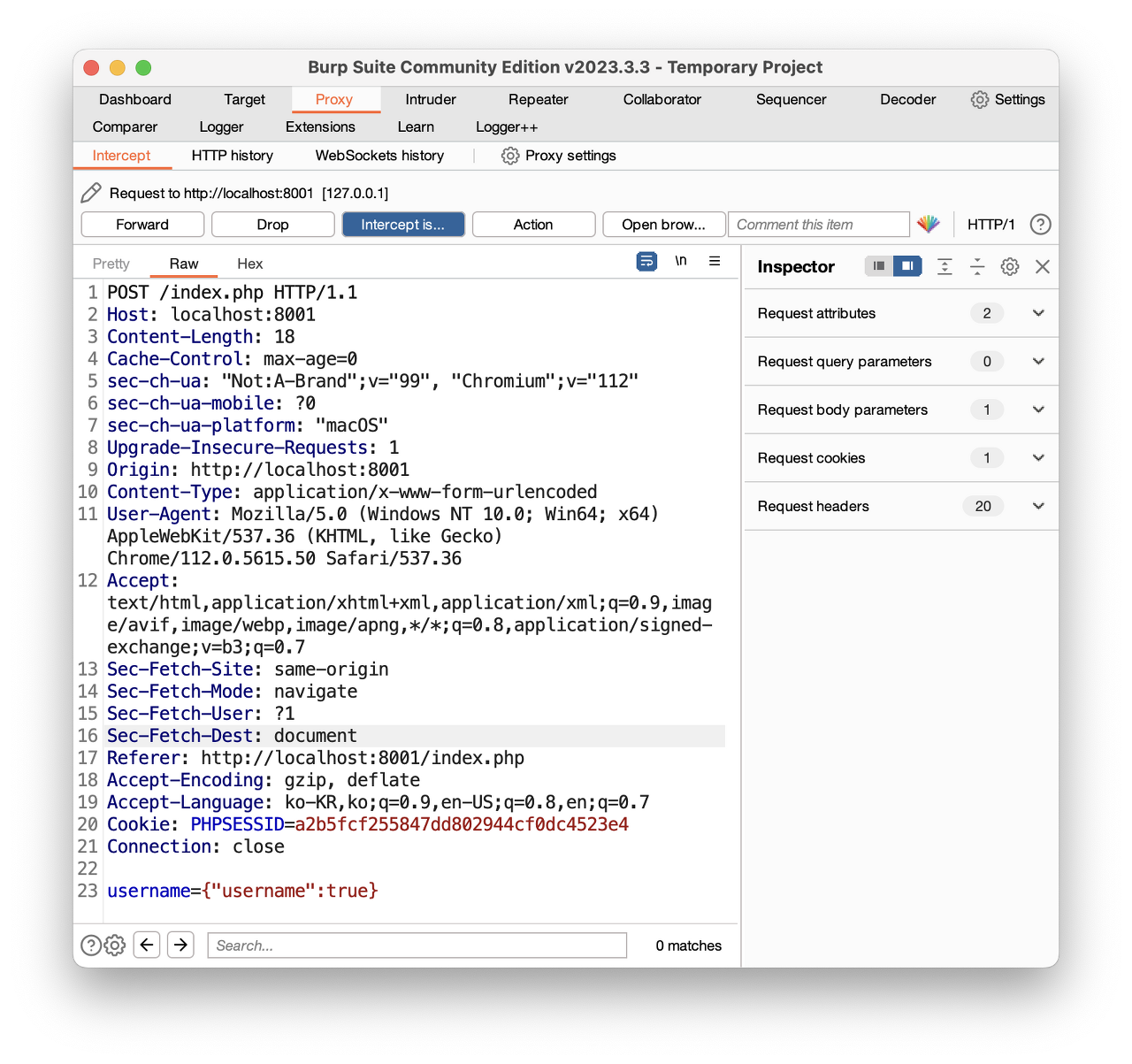Open the highlight color picker
Image resolution: width=1132 pixels, height=1064 pixels.
click(x=928, y=225)
